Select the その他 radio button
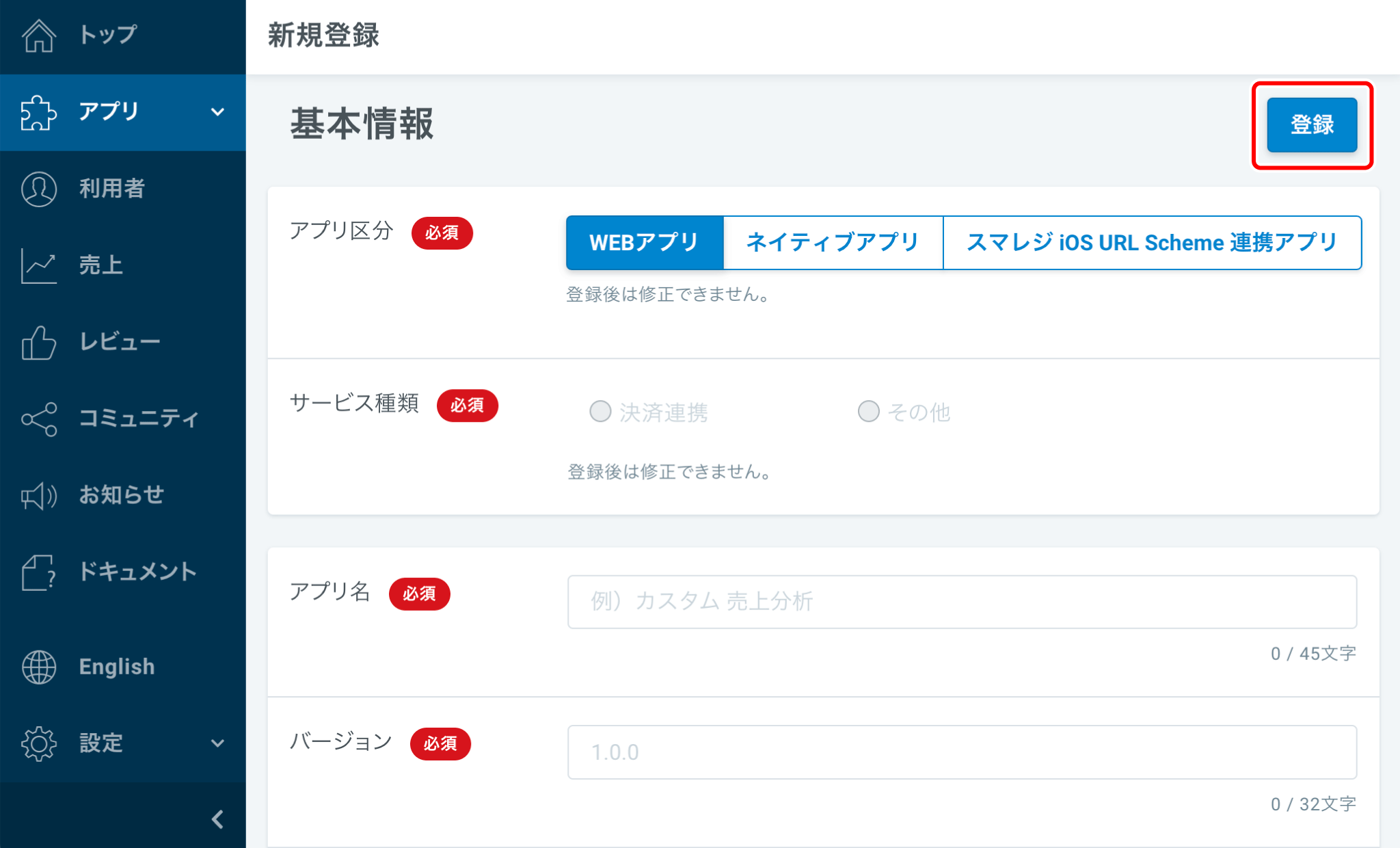The image size is (1400, 848). 868,412
